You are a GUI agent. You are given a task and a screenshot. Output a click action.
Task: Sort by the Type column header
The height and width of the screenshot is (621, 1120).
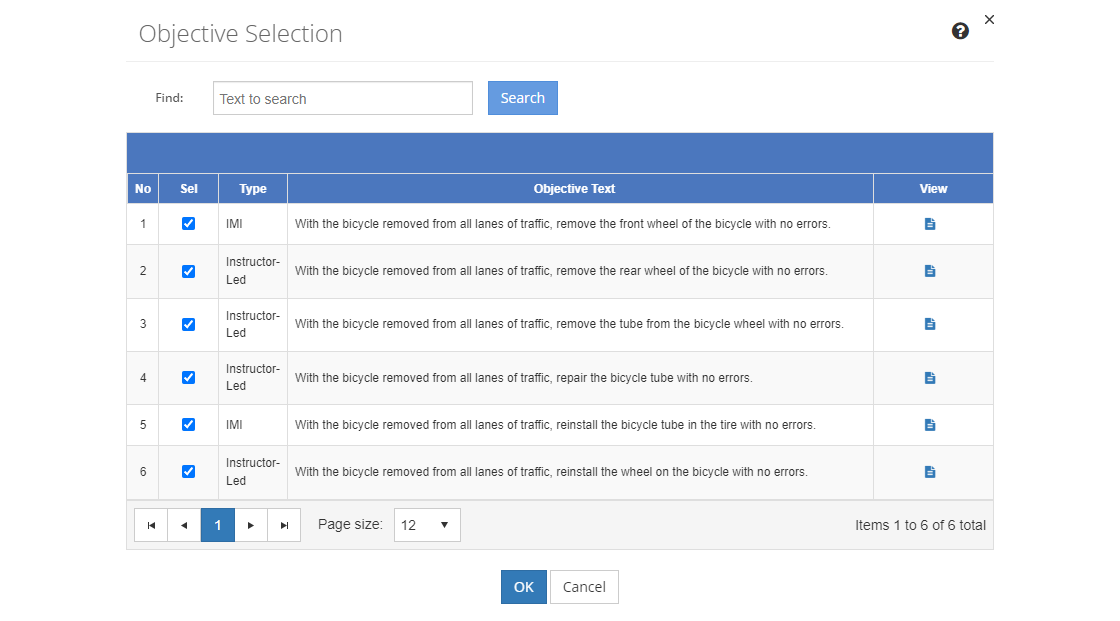[253, 189]
